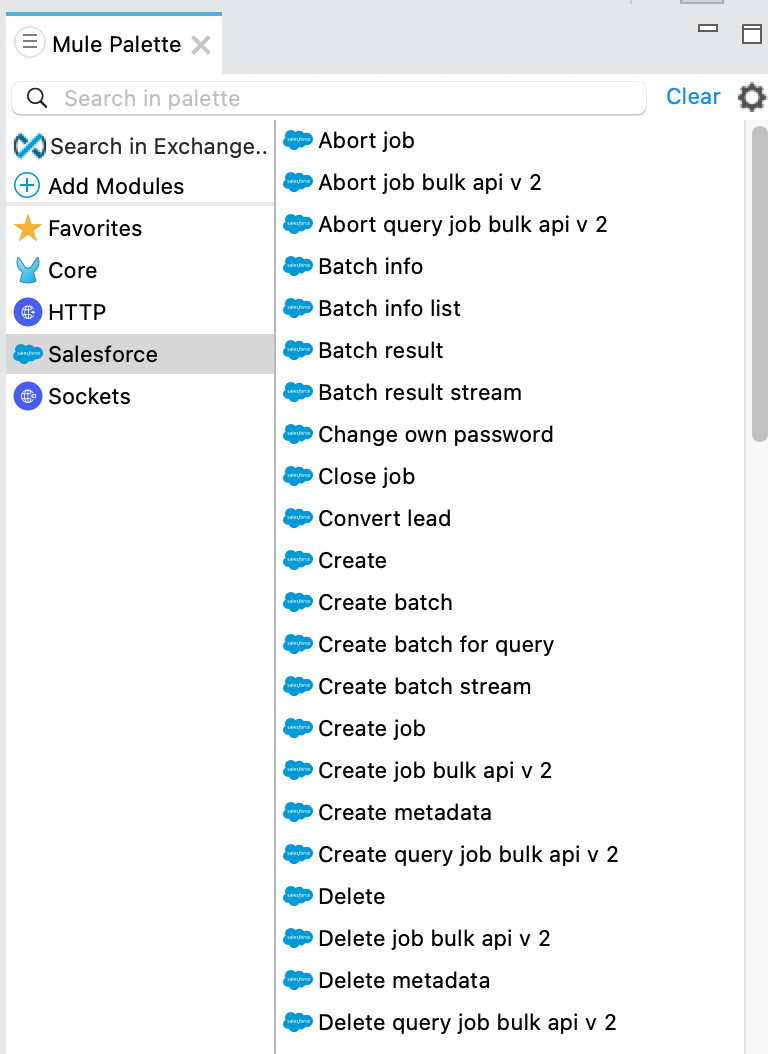Click the Salesforce cloud icon beside Abort job
The width and height of the screenshot is (768, 1054).
pos(297,140)
